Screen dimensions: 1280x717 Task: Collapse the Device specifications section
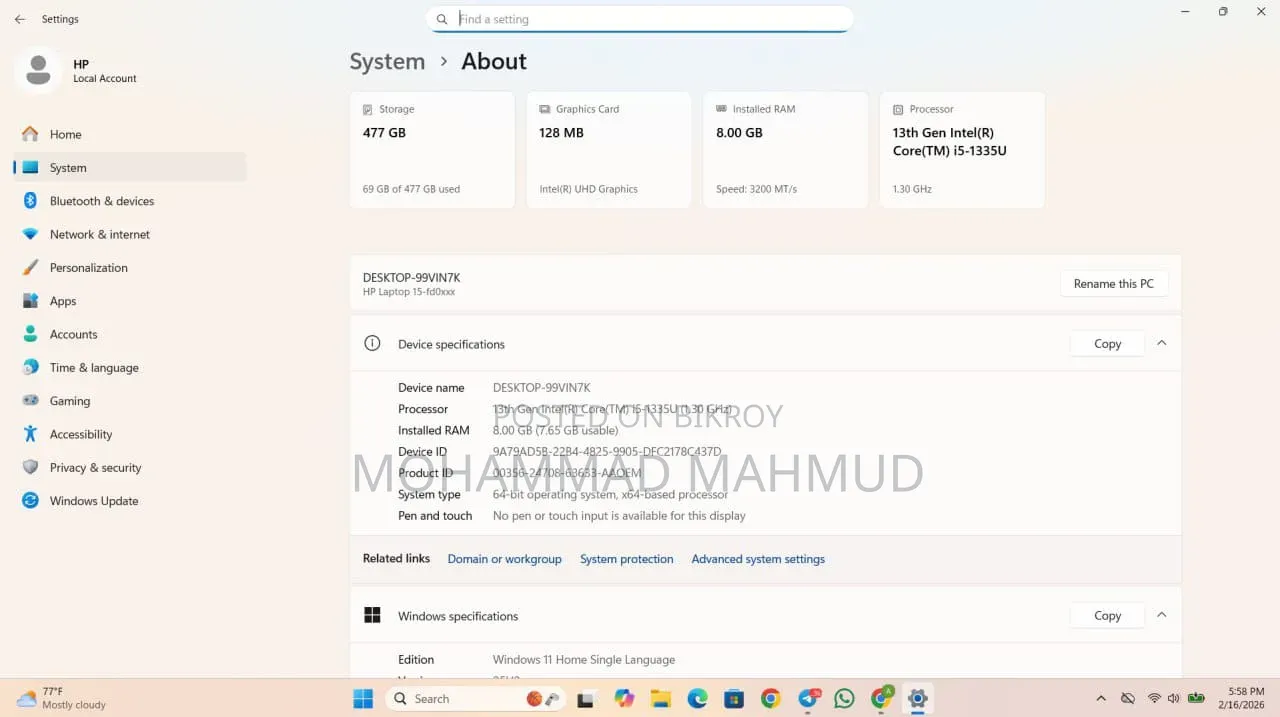pyautogui.click(x=1161, y=343)
